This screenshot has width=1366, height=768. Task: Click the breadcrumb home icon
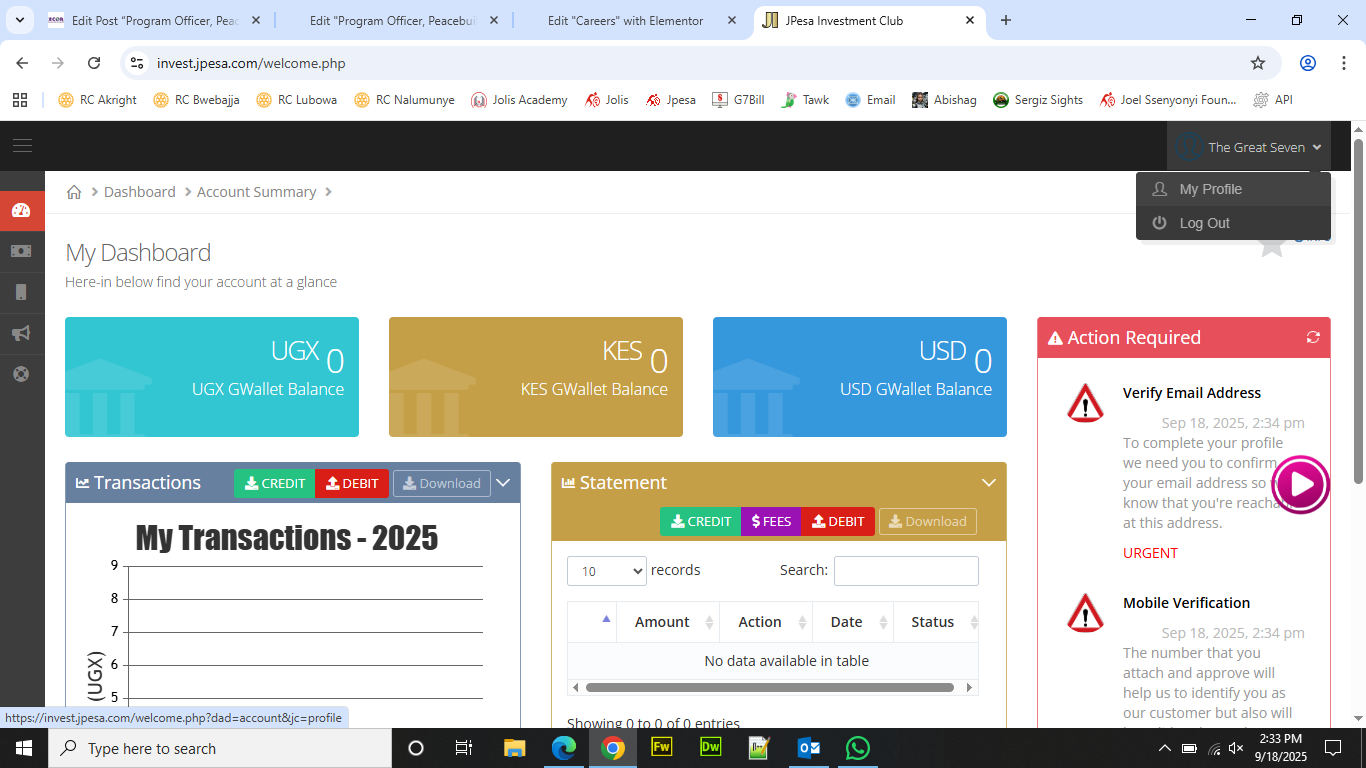74,192
